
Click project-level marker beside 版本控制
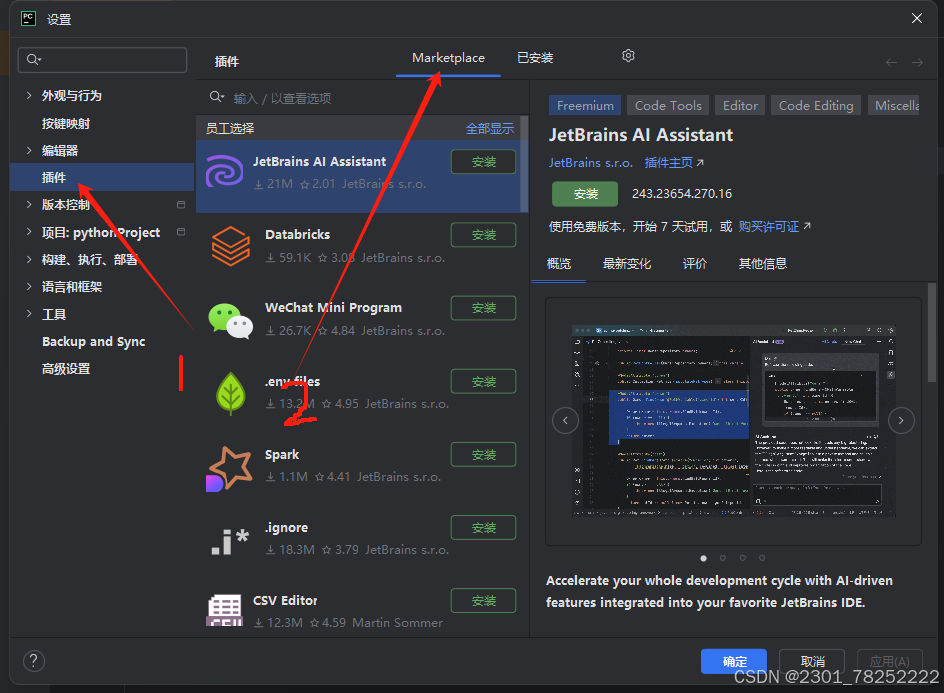[x=181, y=205]
